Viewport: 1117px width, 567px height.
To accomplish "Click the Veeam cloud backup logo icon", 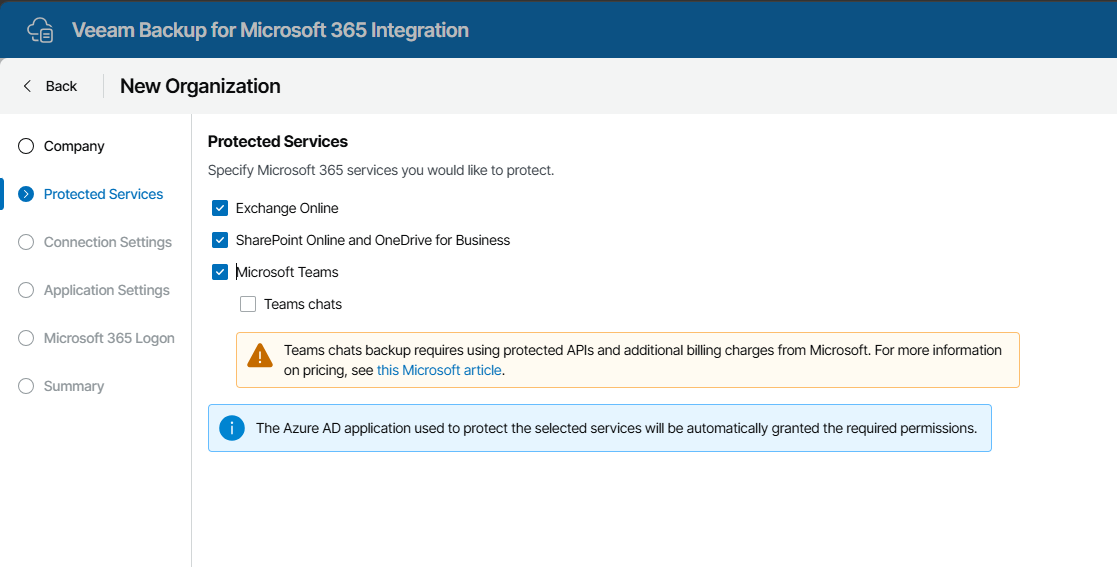I will (40, 31).
